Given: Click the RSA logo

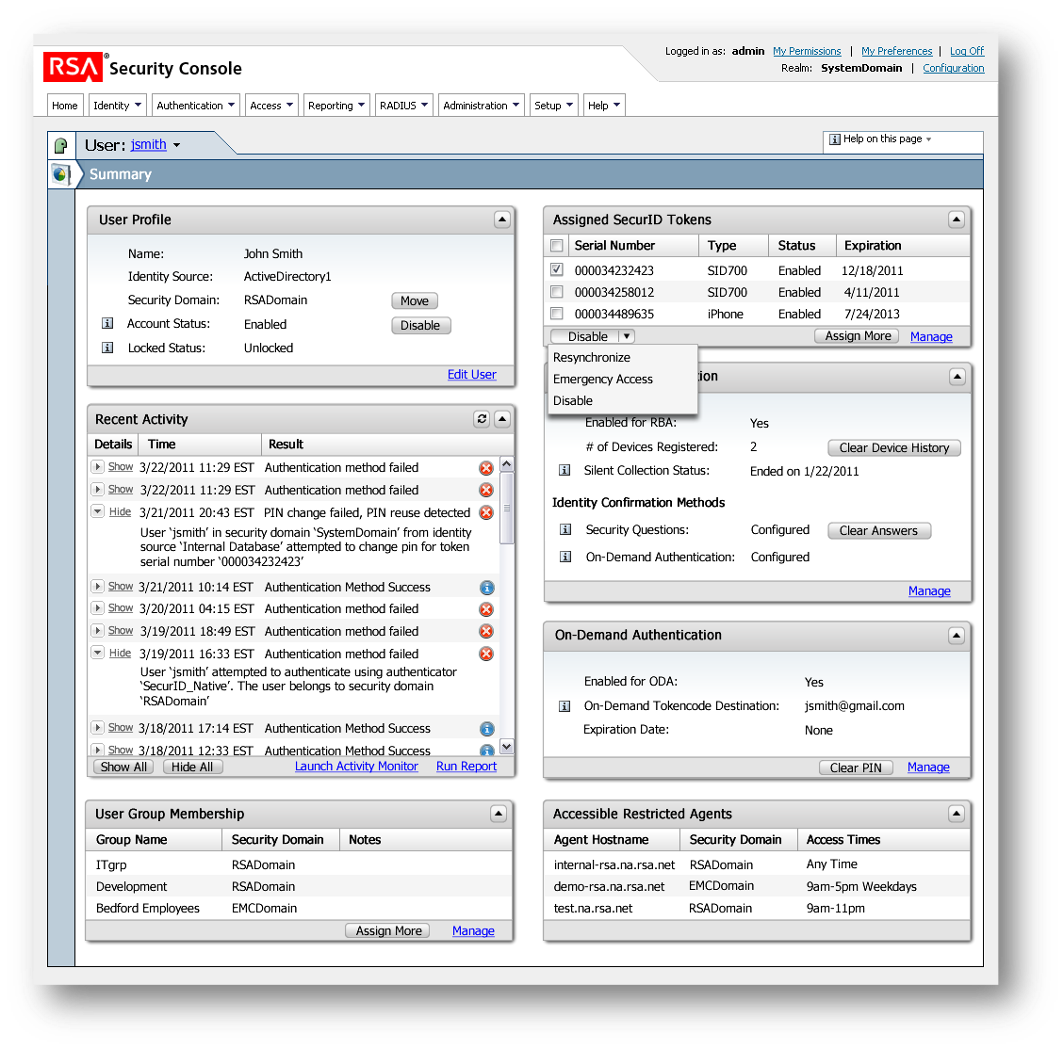Looking at the screenshot, I should click(73, 67).
